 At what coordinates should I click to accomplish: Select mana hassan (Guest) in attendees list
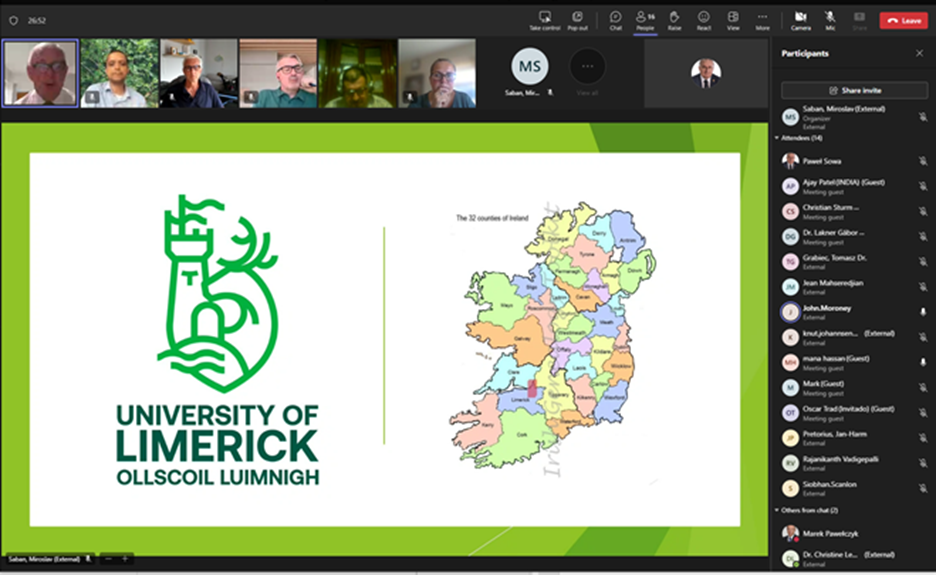pyautogui.click(x=854, y=362)
